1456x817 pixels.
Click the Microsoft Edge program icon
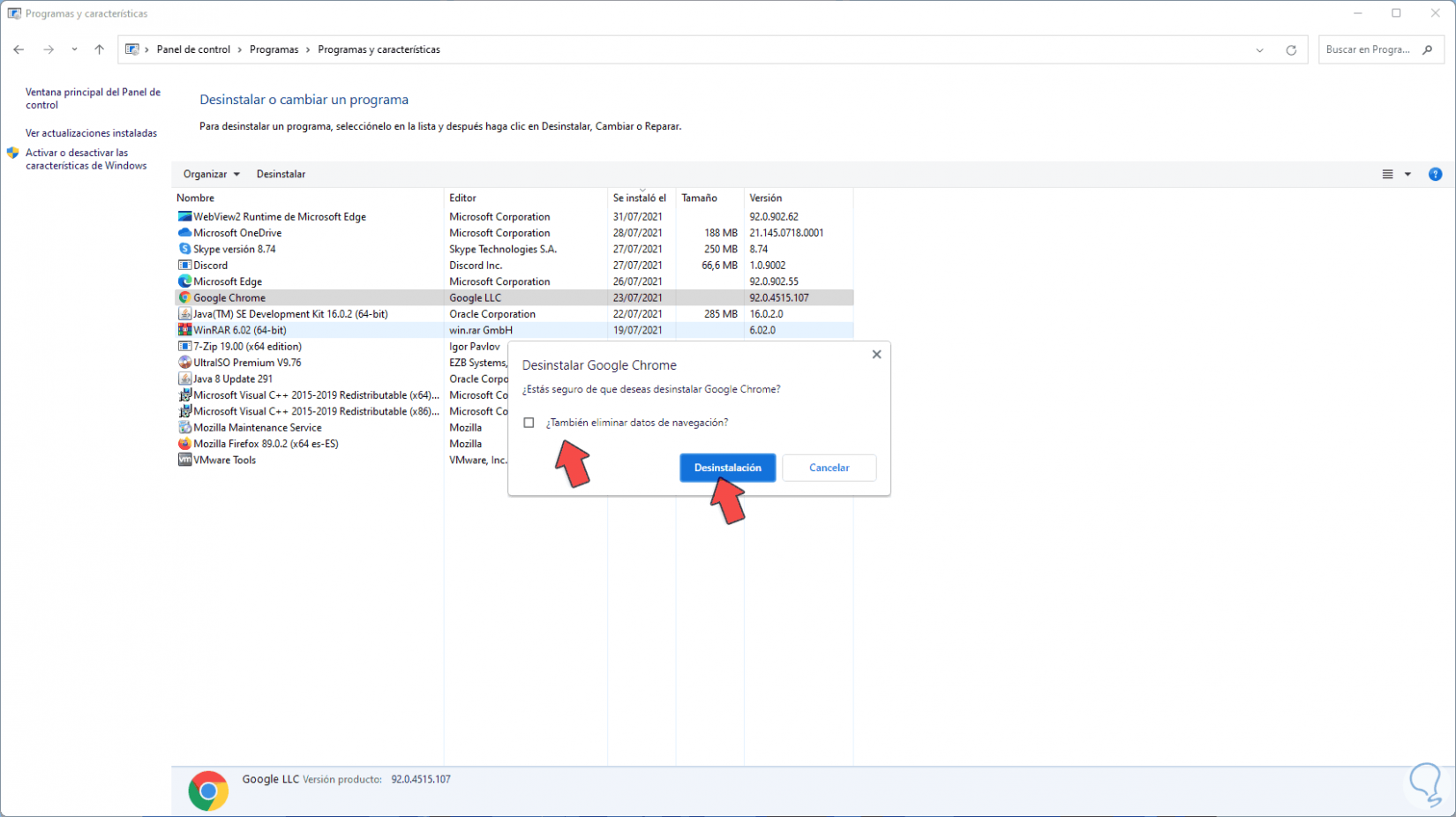coord(184,281)
